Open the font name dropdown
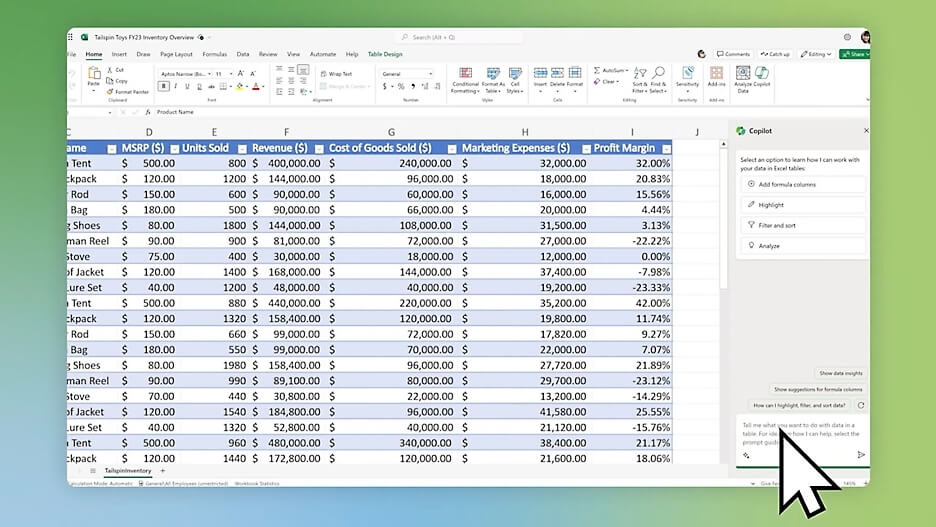 click(x=210, y=74)
